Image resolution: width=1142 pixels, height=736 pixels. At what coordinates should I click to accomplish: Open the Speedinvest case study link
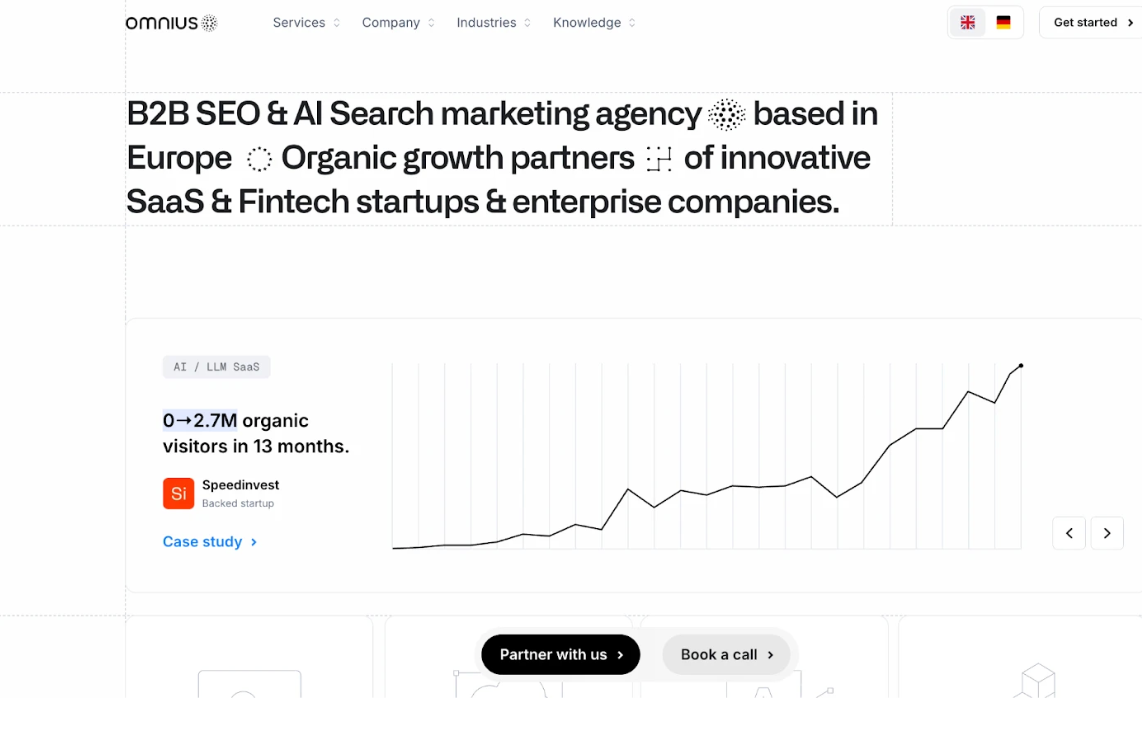coord(204,541)
